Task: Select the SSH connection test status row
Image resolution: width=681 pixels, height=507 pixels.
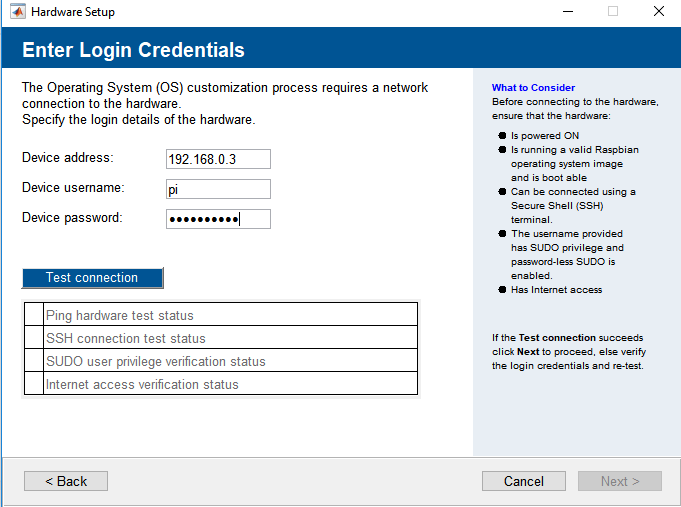Action: [230, 338]
